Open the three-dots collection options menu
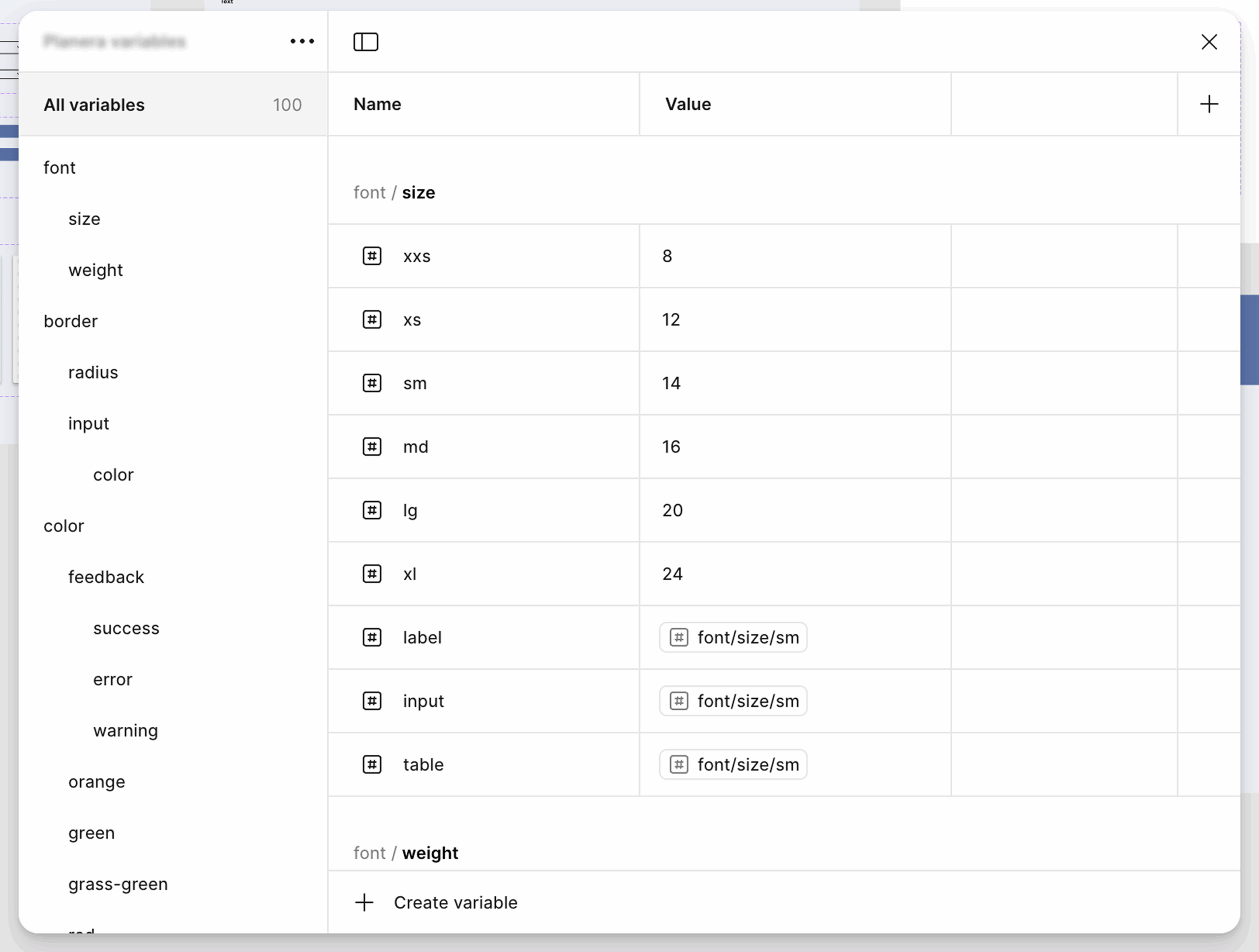The image size is (1259, 952). pos(301,41)
